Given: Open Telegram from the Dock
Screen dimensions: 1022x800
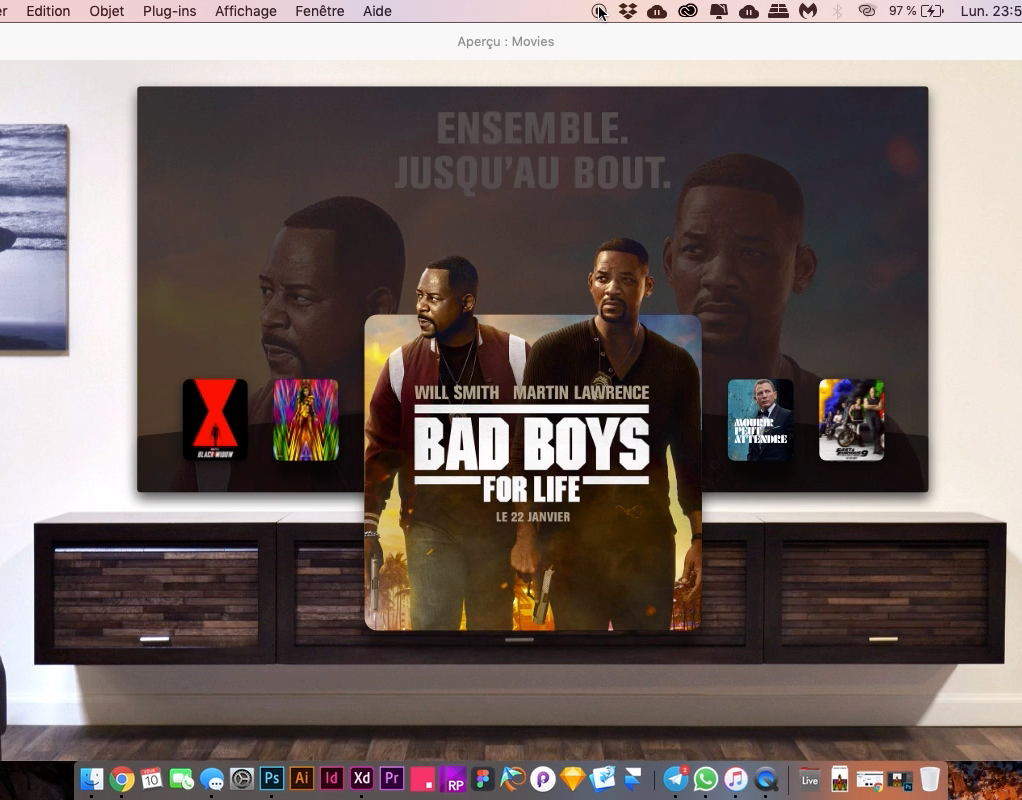Looking at the screenshot, I should click(x=676, y=778).
